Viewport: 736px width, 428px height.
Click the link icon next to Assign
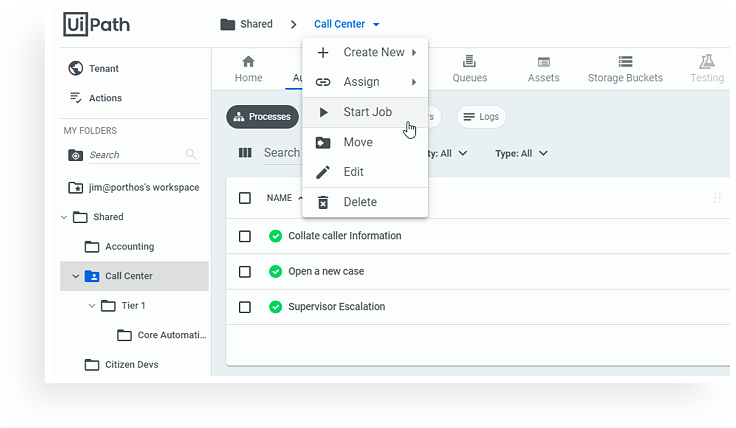323,82
